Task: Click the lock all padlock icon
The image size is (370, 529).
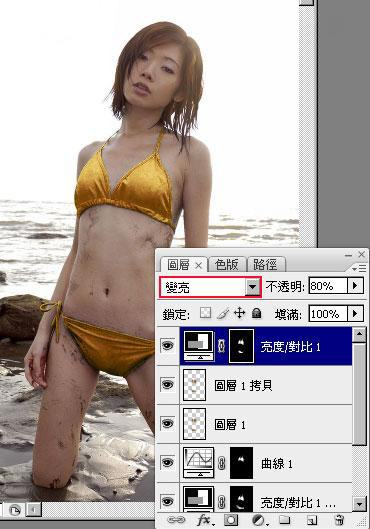Action: (x=257, y=313)
